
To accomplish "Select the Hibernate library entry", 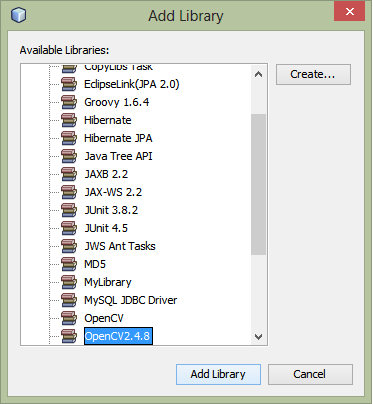I will click(x=108, y=120).
